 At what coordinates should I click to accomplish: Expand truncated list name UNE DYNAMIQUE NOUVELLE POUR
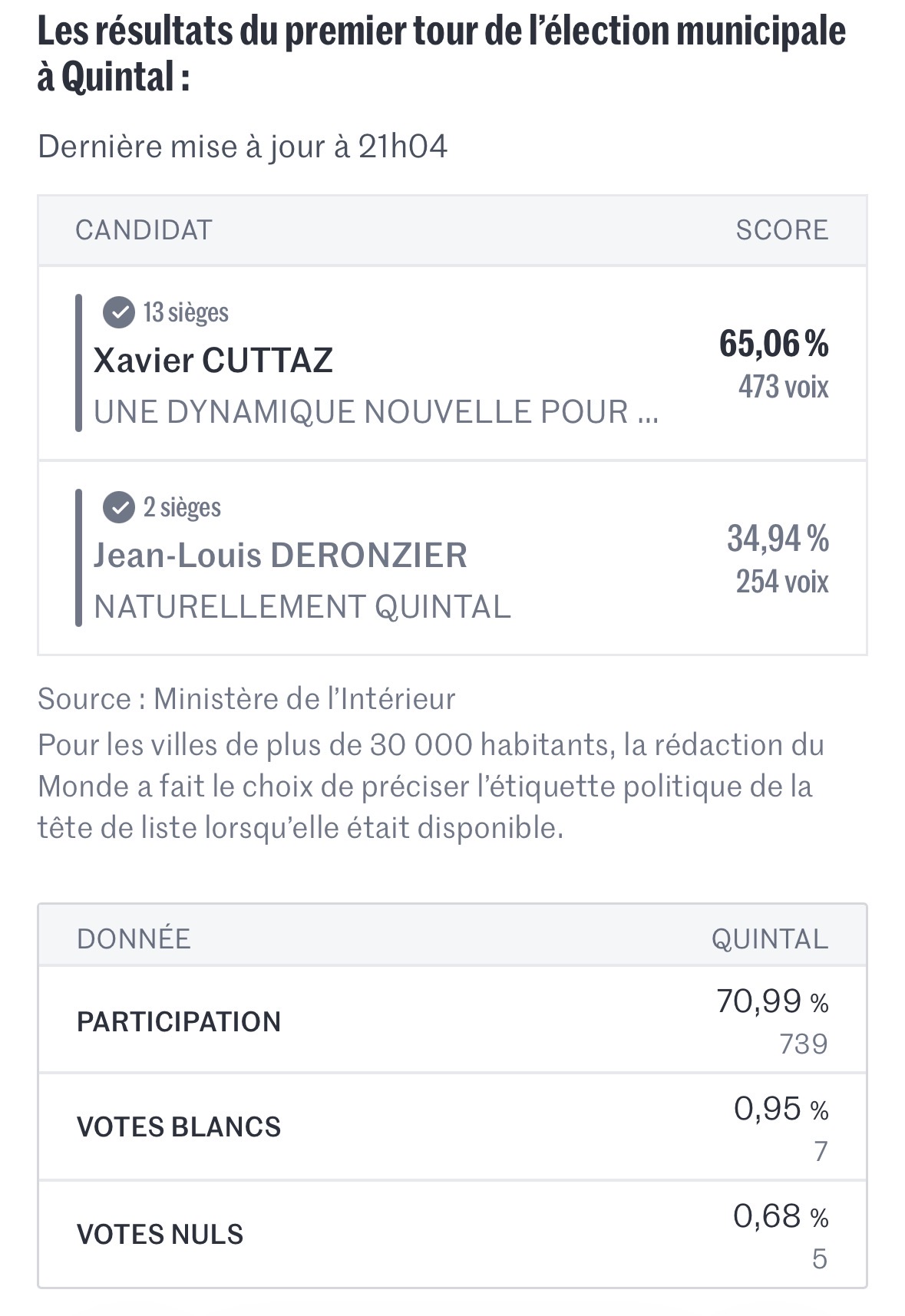coord(375,412)
